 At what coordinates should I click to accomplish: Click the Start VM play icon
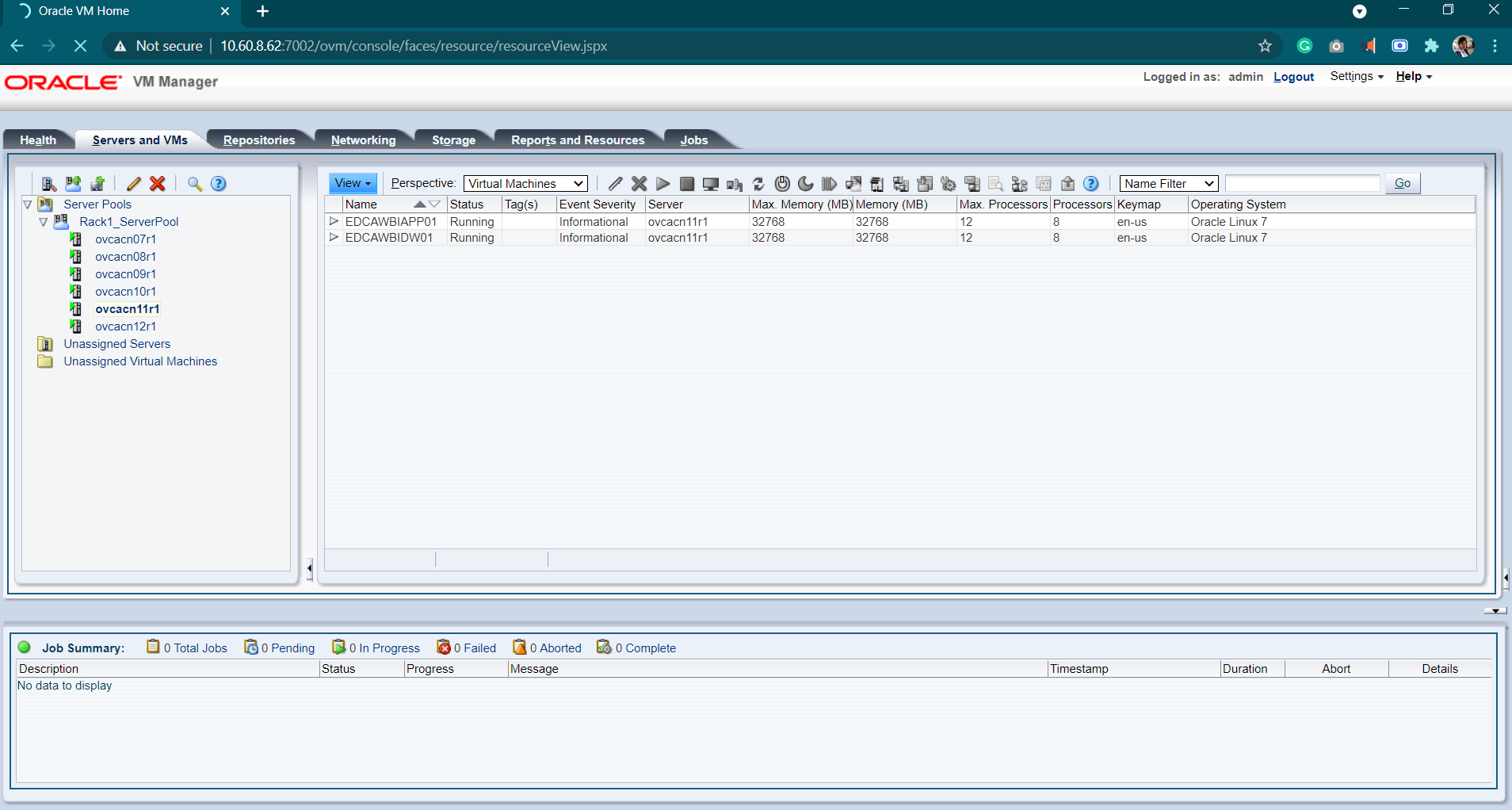coord(663,184)
